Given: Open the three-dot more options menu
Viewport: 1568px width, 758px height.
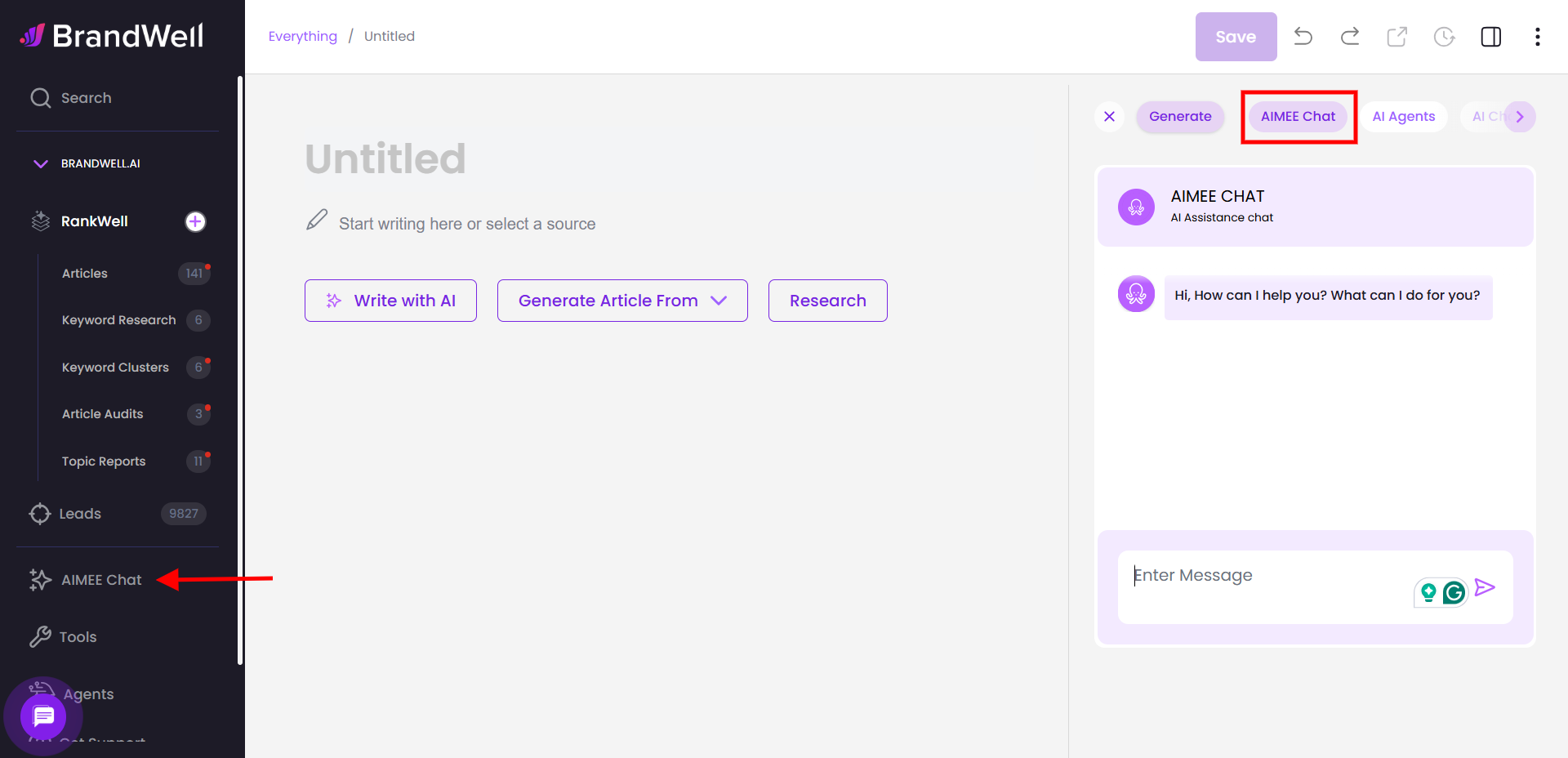Looking at the screenshot, I should [x=1538, y=37].
